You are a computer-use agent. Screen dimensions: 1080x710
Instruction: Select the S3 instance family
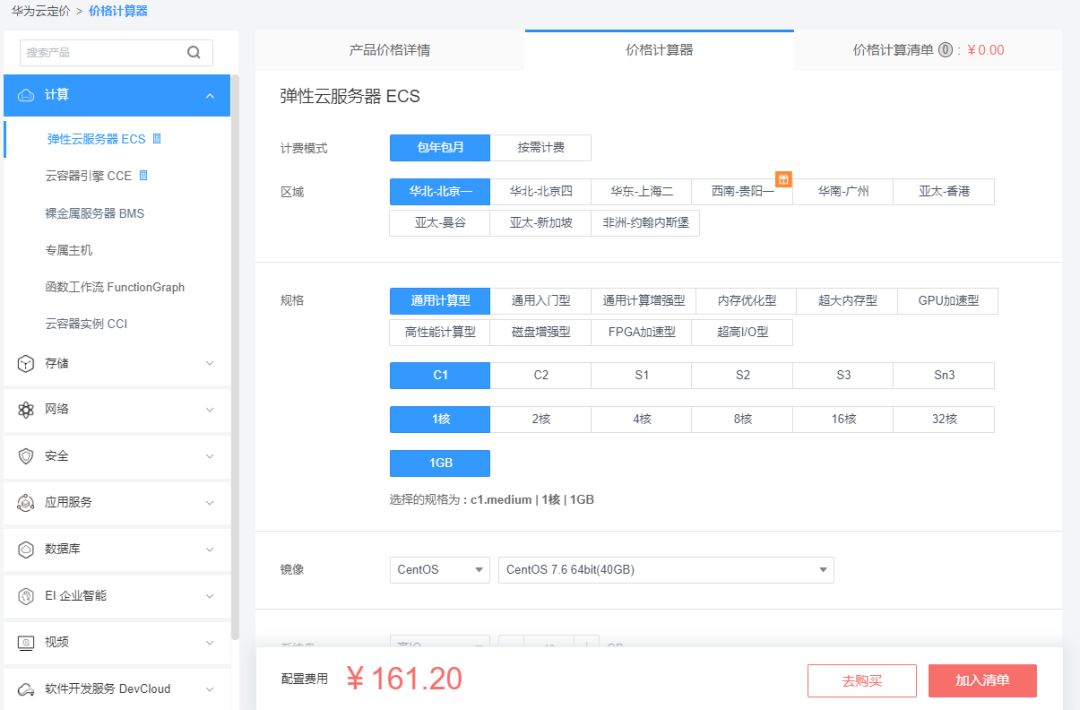click(x=843, y=375)
